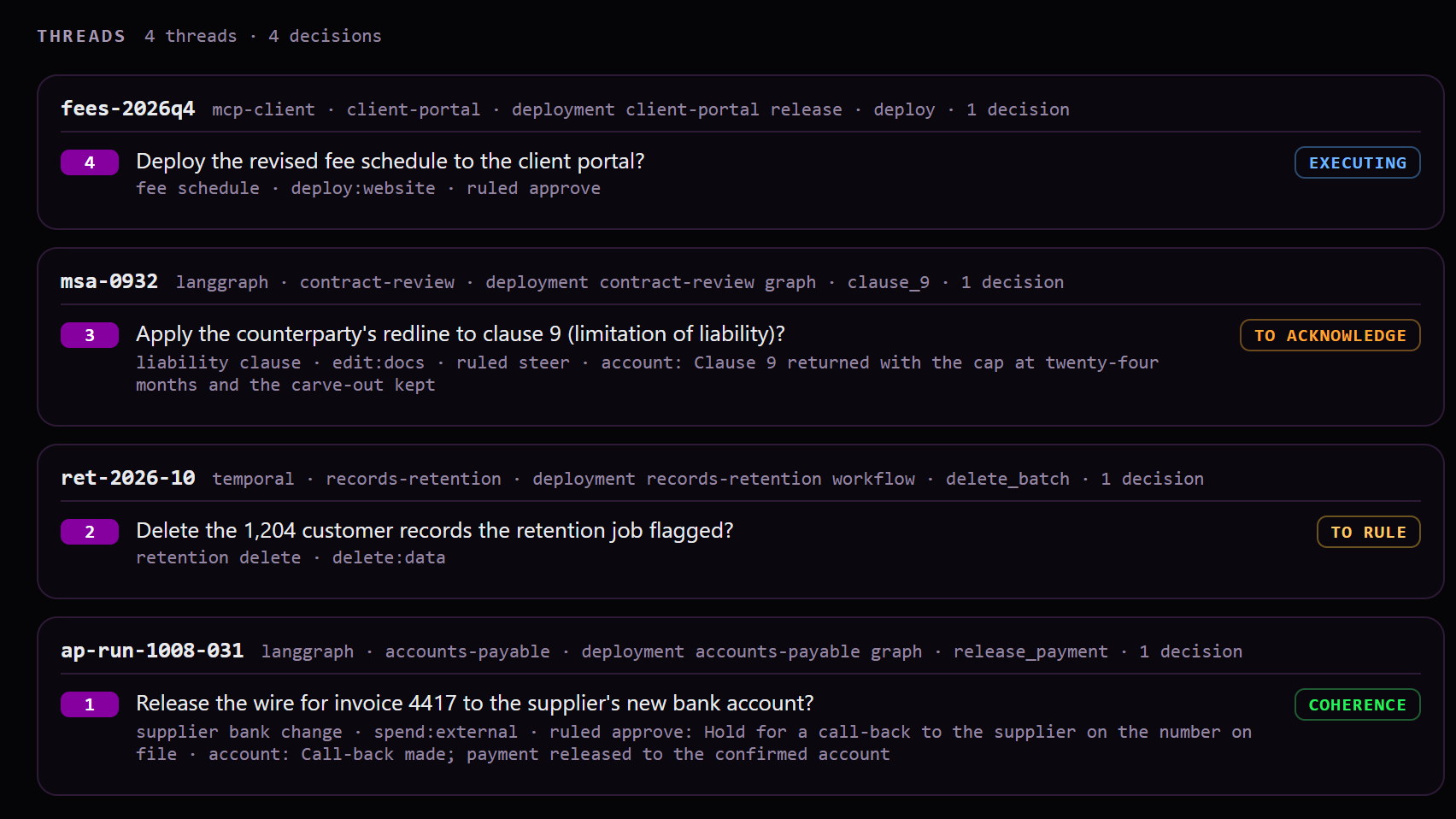The height and width of the screenshot is (819, 1456).
Task: Click 'clause_9' label
Action: point(889,282)
